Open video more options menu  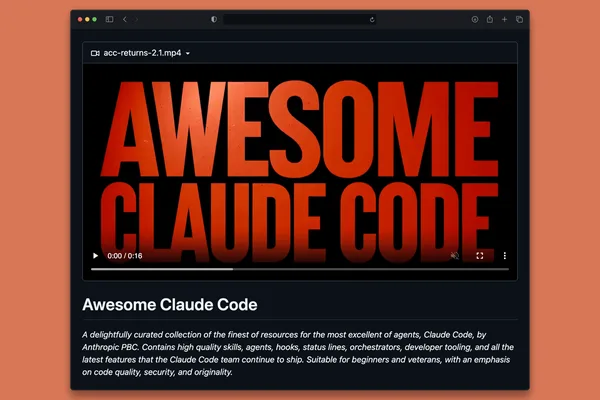[x=505, y=256]
